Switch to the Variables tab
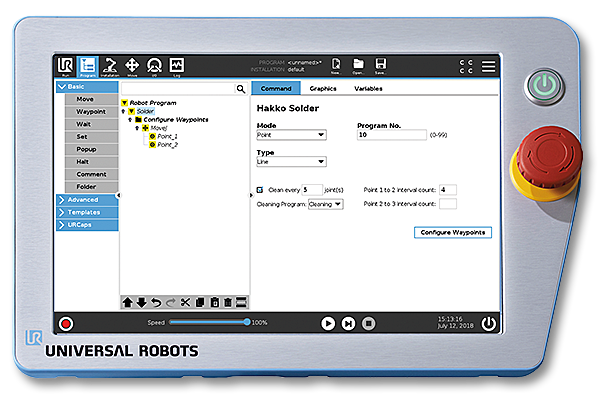Viewport: 600px width, 417px height. pyautogui.click(x=368, y=88)
